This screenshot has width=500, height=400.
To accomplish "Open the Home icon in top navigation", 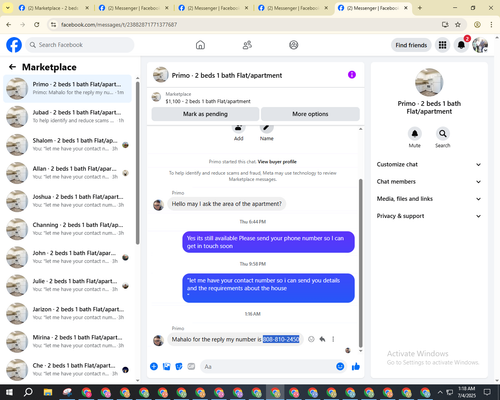I will [x=200, y=45].
